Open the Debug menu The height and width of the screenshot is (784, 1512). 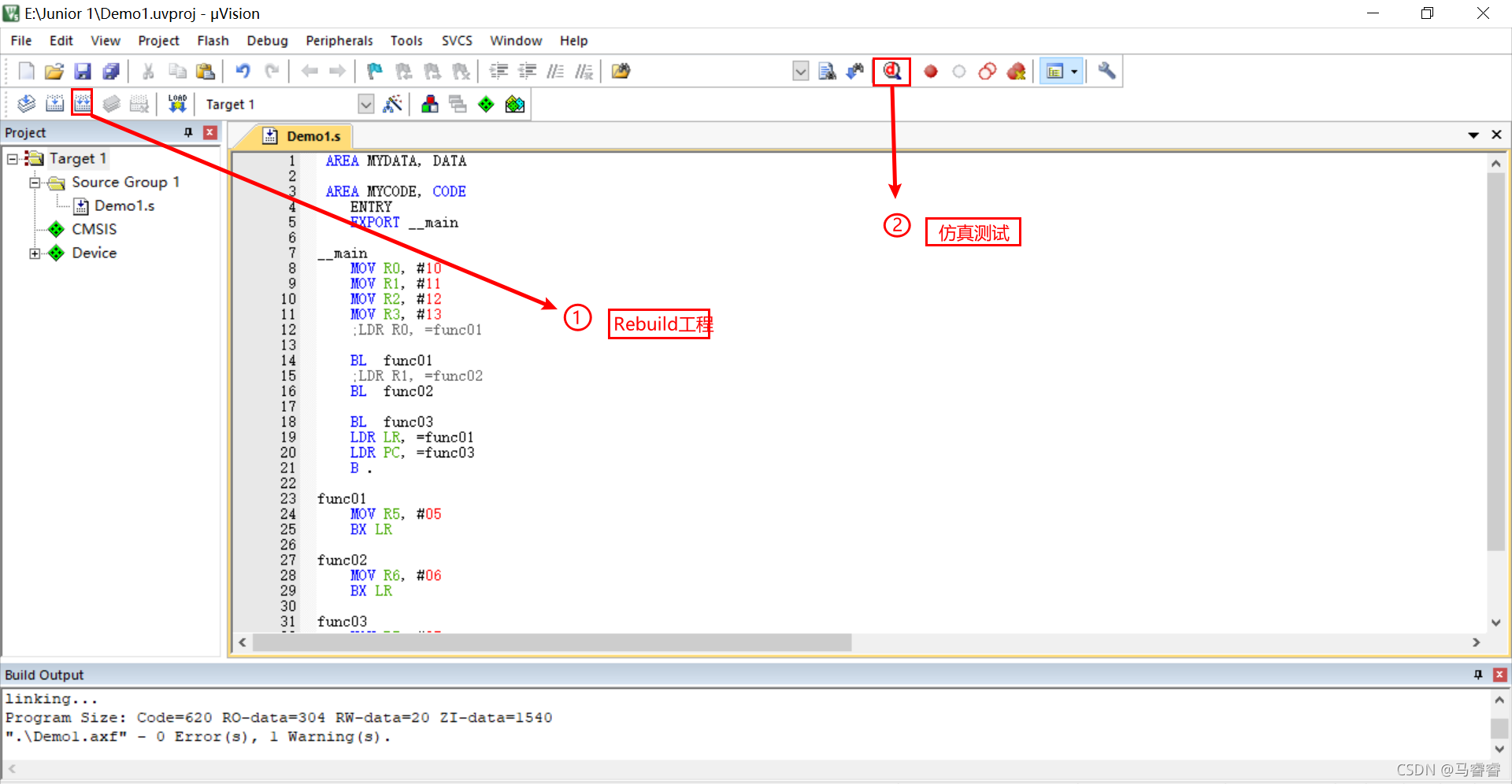pyautogui.click(x=267, y=41)
